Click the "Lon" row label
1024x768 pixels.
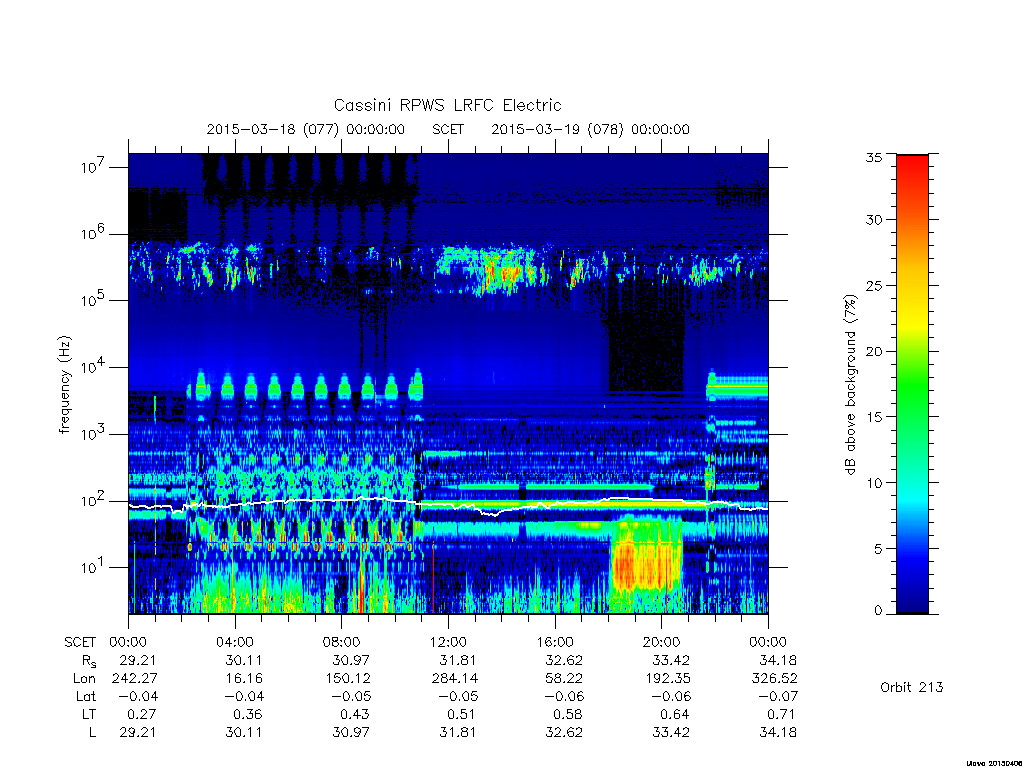(x=84, y=679)
